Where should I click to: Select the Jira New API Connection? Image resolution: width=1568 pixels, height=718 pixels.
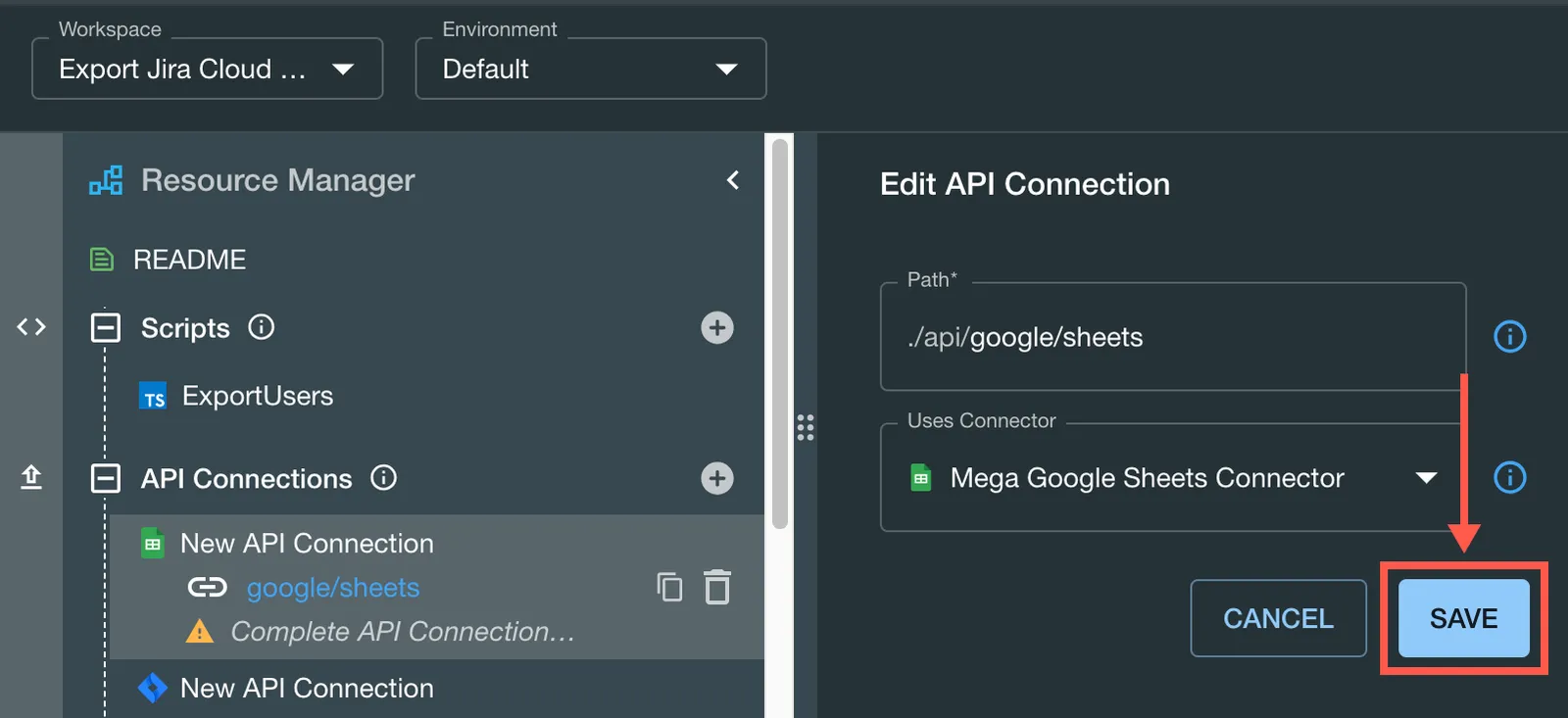307,689
